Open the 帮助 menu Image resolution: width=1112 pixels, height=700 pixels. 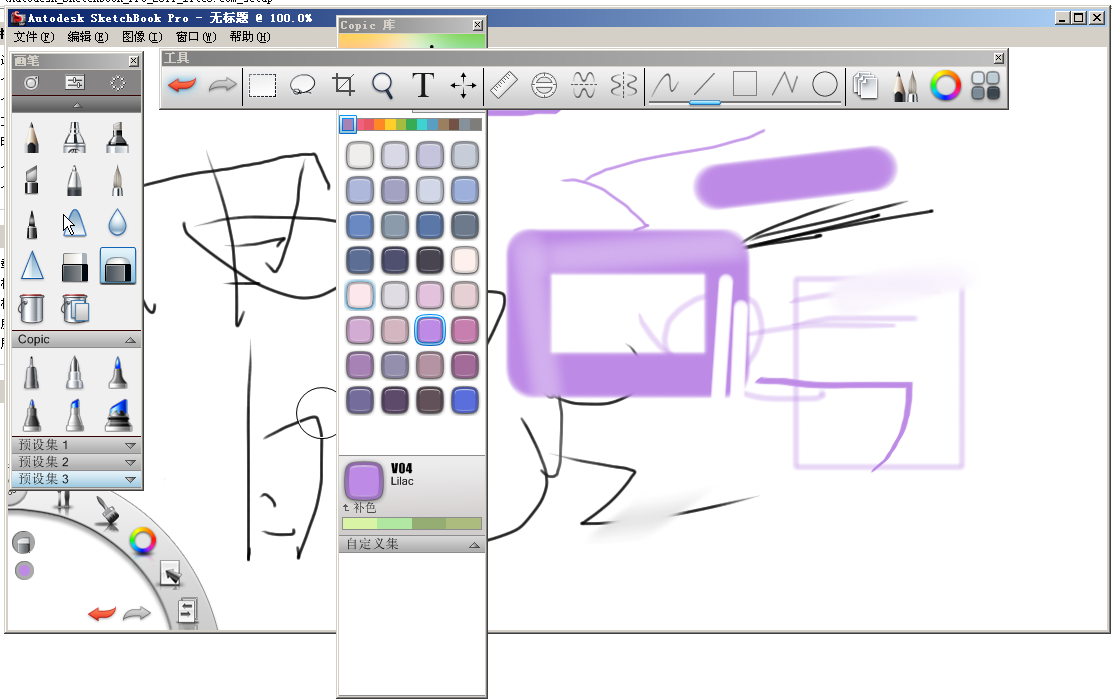click(250, 37)
